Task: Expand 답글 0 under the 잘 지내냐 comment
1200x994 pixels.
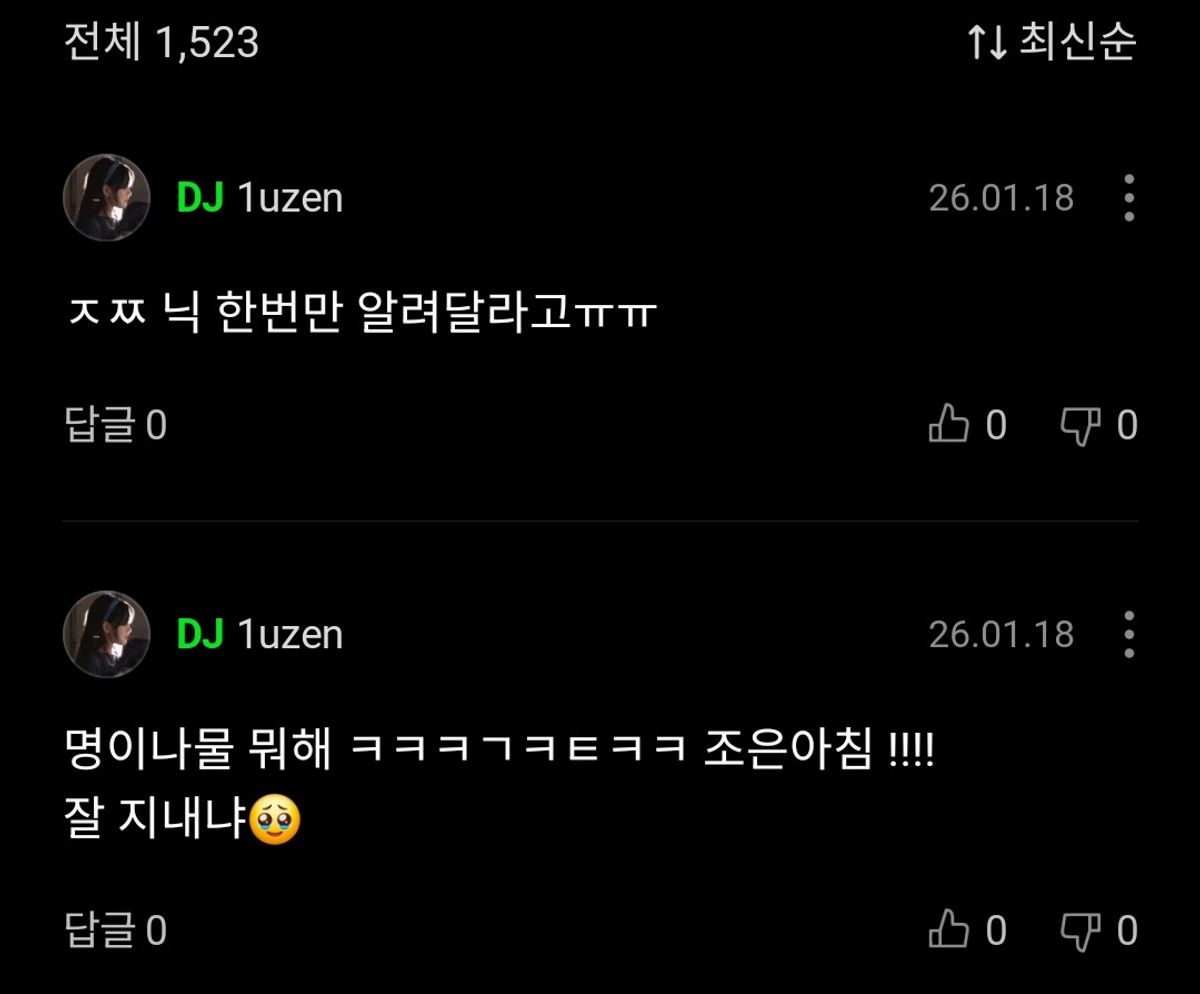Action: (x=115, y=931)
